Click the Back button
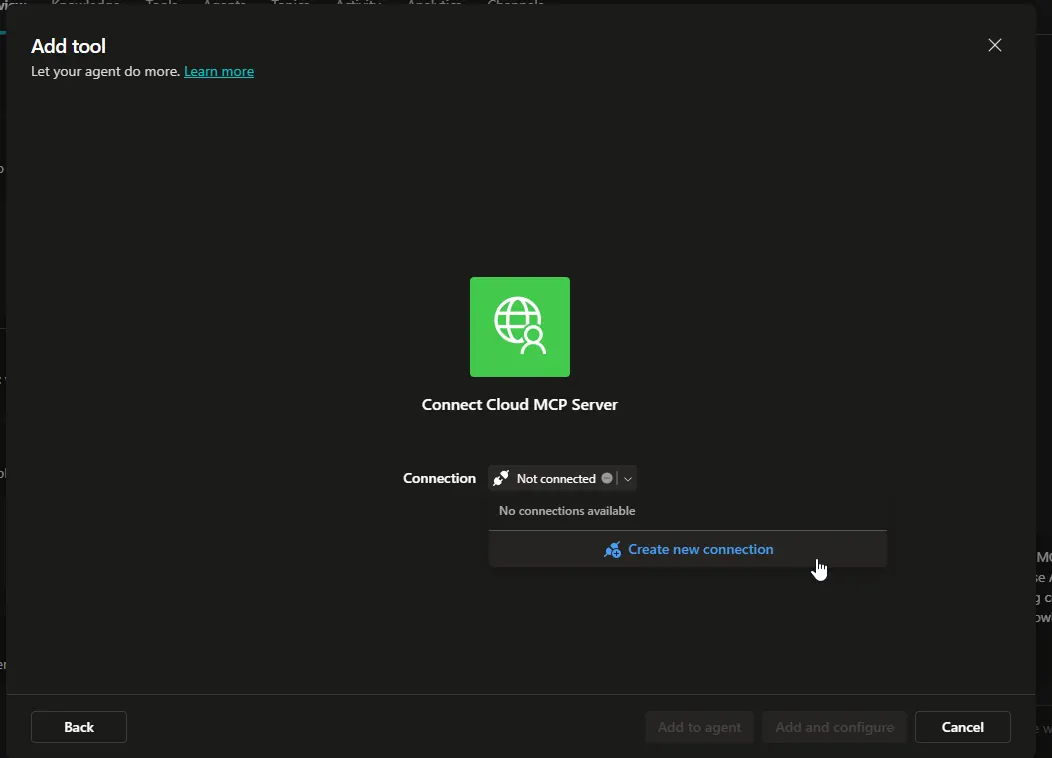The width and height of the screenshot is (1052, 758). pyautogui.click(x=78, y=727)
